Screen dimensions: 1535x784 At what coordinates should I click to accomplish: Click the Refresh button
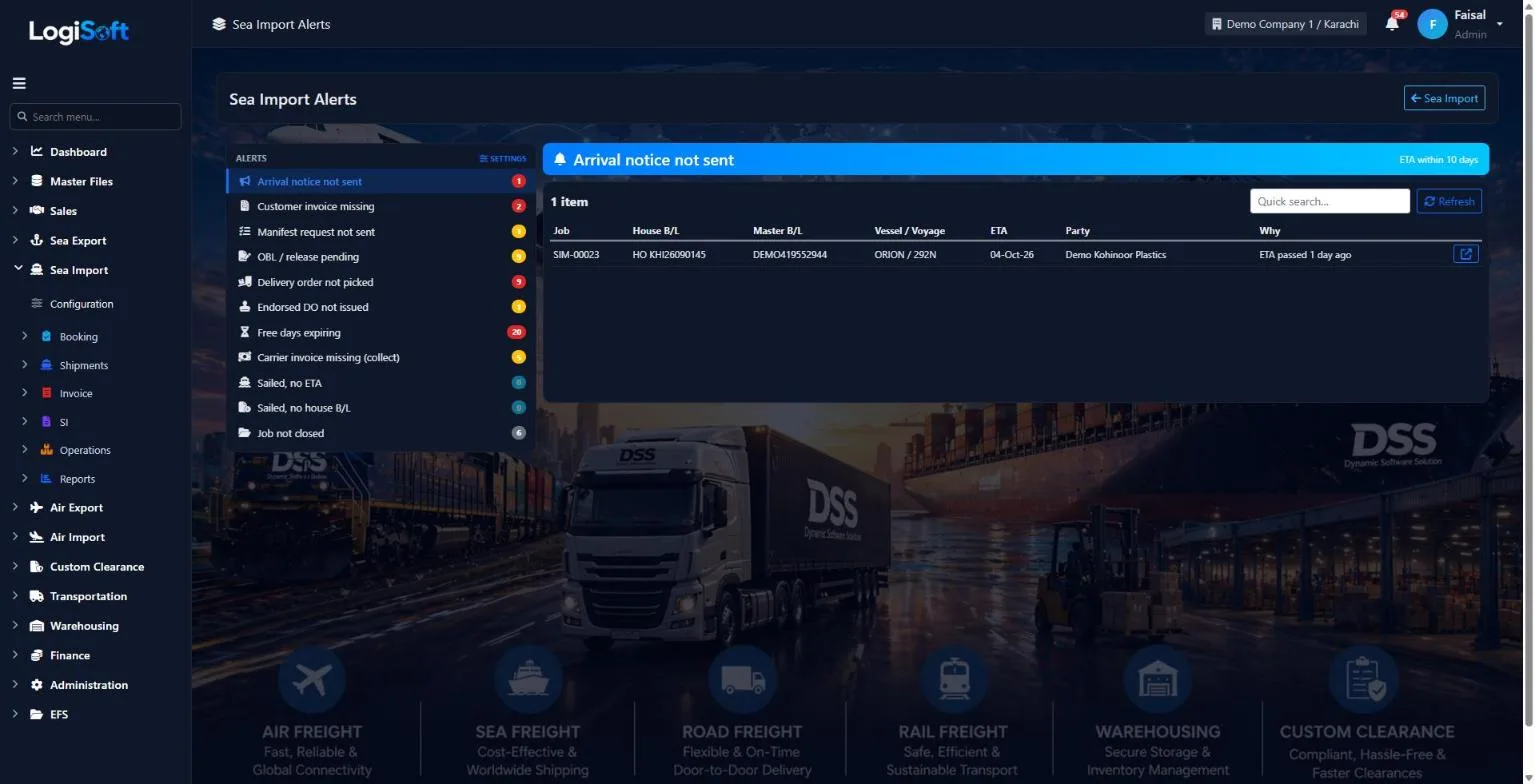pyautogui.click(x=1449, y=201)
